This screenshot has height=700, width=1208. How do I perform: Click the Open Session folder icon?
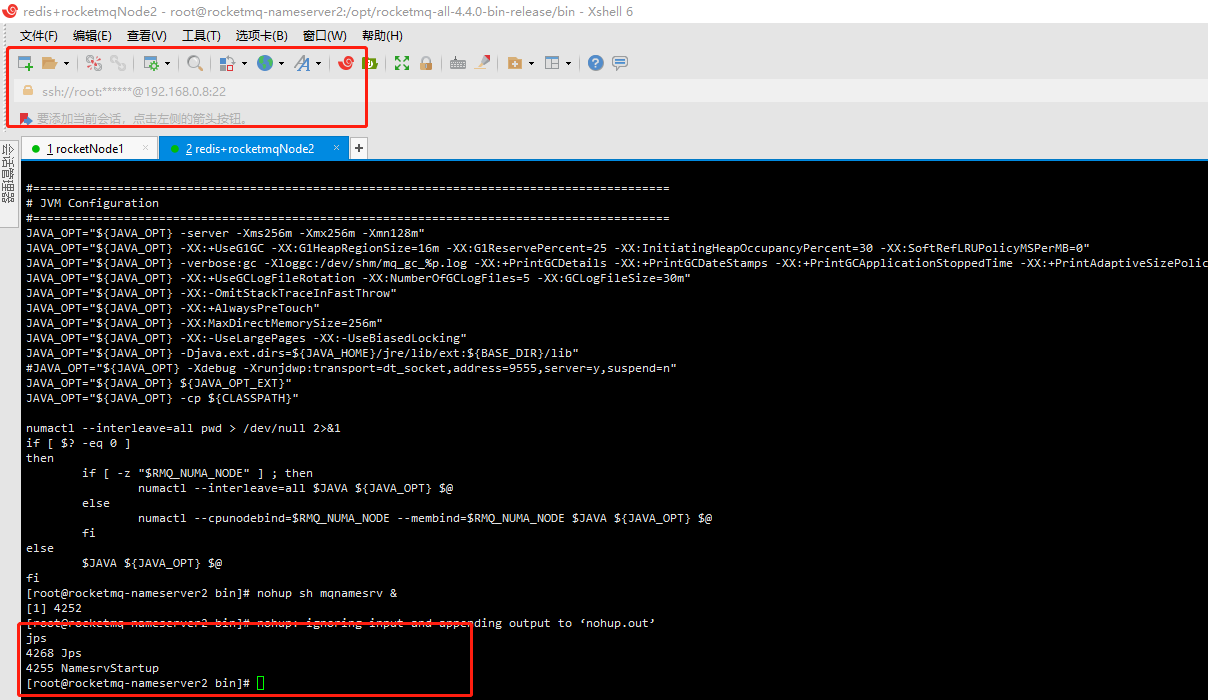(x=50, y=63)
